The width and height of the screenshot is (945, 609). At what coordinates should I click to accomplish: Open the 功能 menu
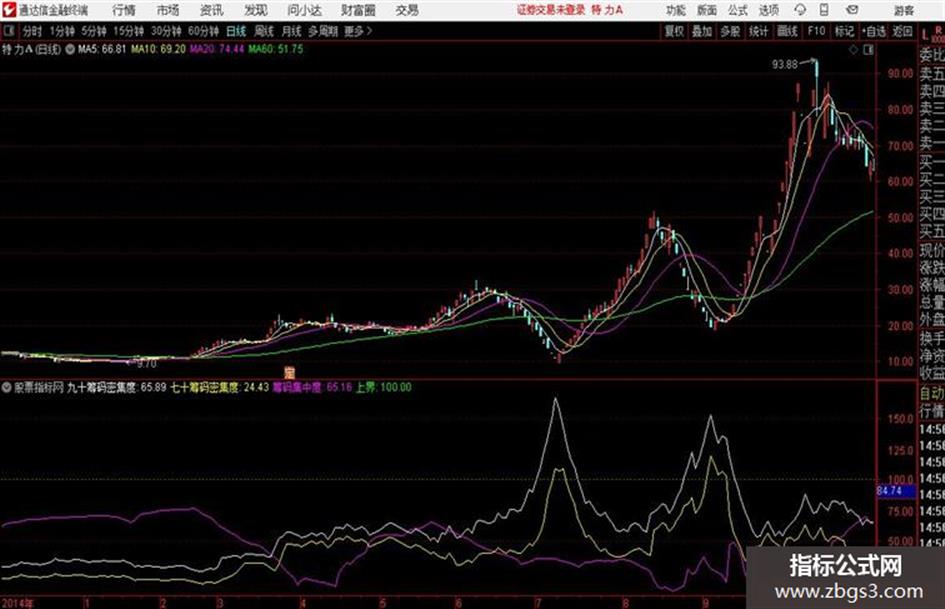[x=676, y=10]
